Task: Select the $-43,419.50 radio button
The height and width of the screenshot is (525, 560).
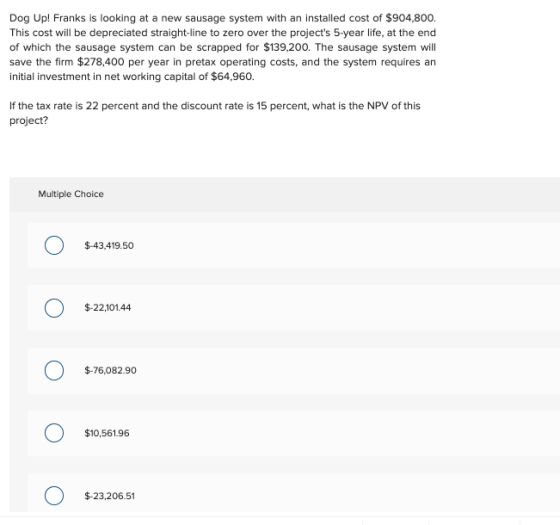Action: click(x=54, y=245)
